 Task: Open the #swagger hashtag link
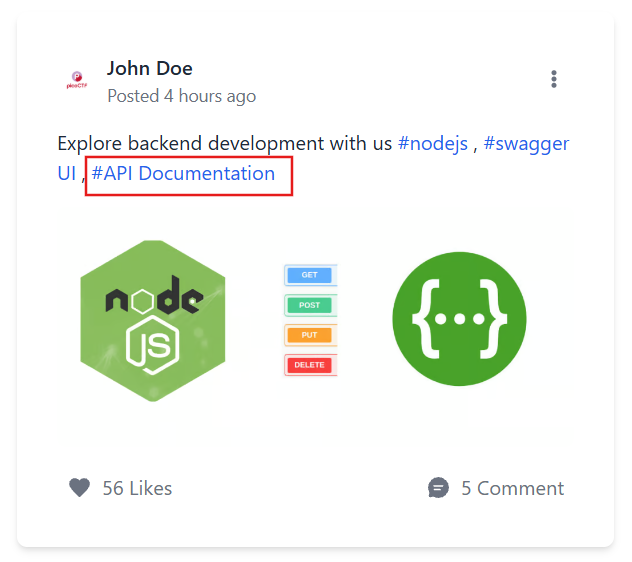[x=526, y=144]
